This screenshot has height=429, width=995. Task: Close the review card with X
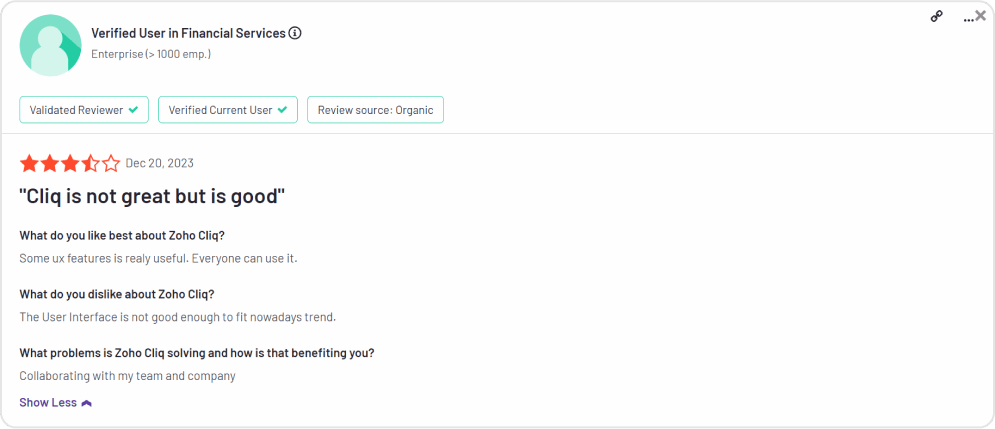(x=980, y=14)
